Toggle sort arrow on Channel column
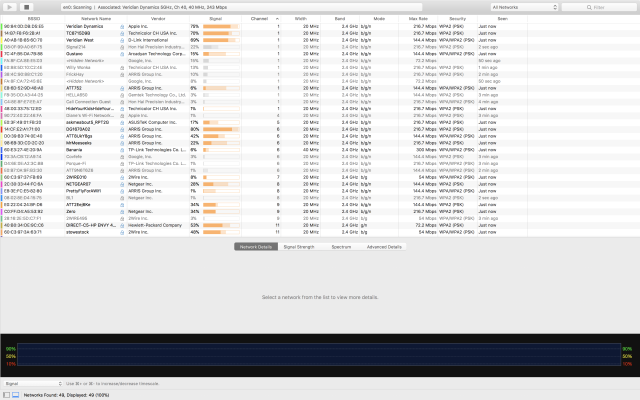 click(277, 19)
